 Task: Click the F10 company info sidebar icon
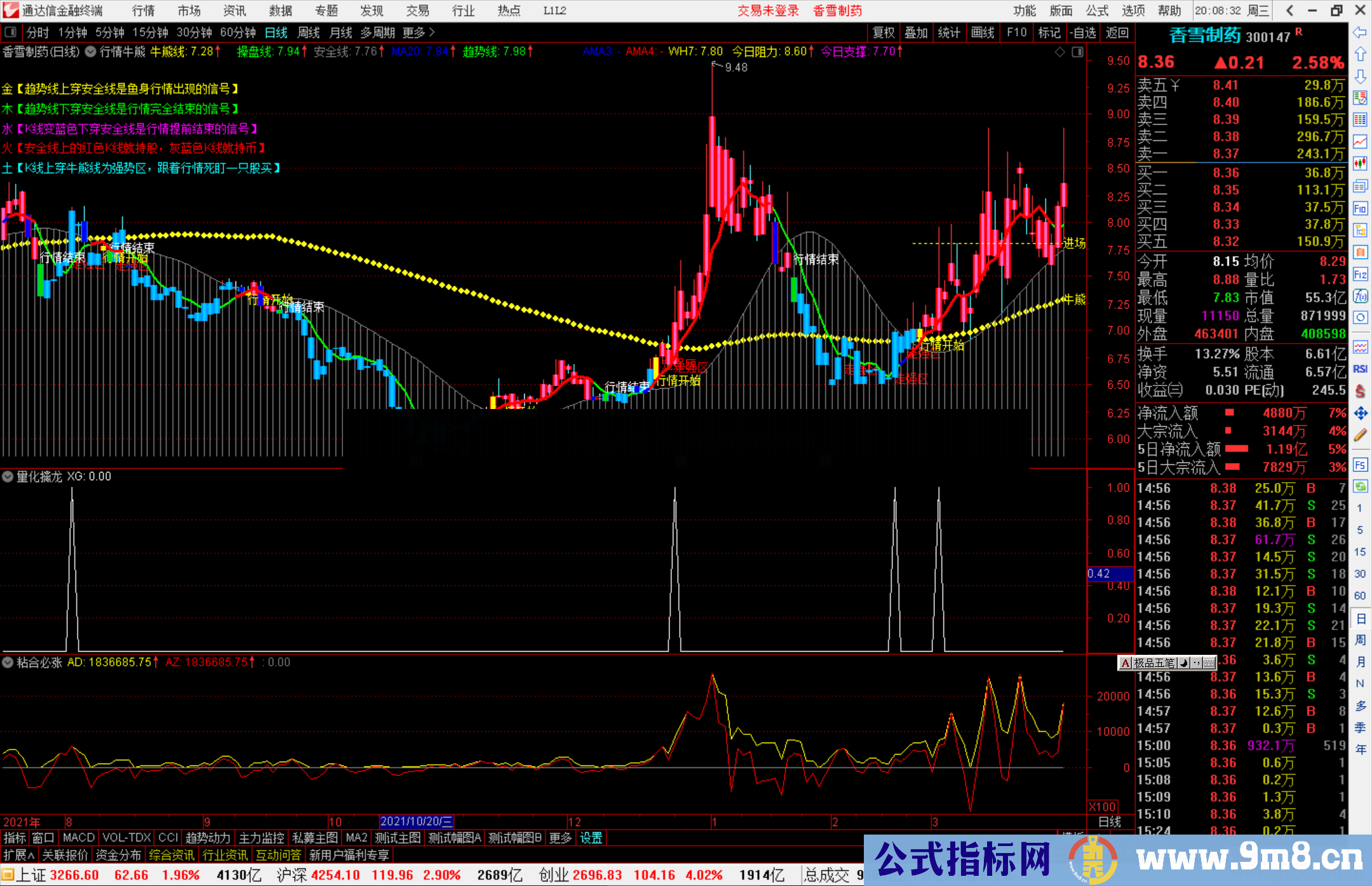pyautogui.click(x=1360, y=208)
